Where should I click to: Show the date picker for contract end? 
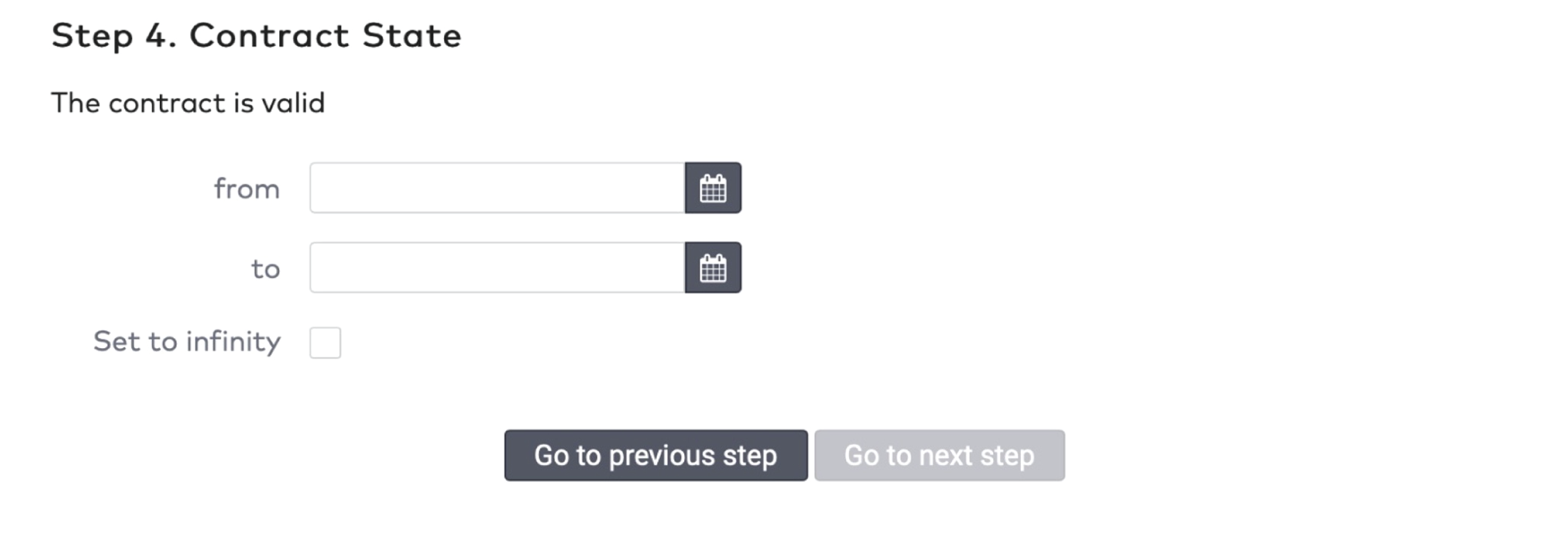click(713, 268)
